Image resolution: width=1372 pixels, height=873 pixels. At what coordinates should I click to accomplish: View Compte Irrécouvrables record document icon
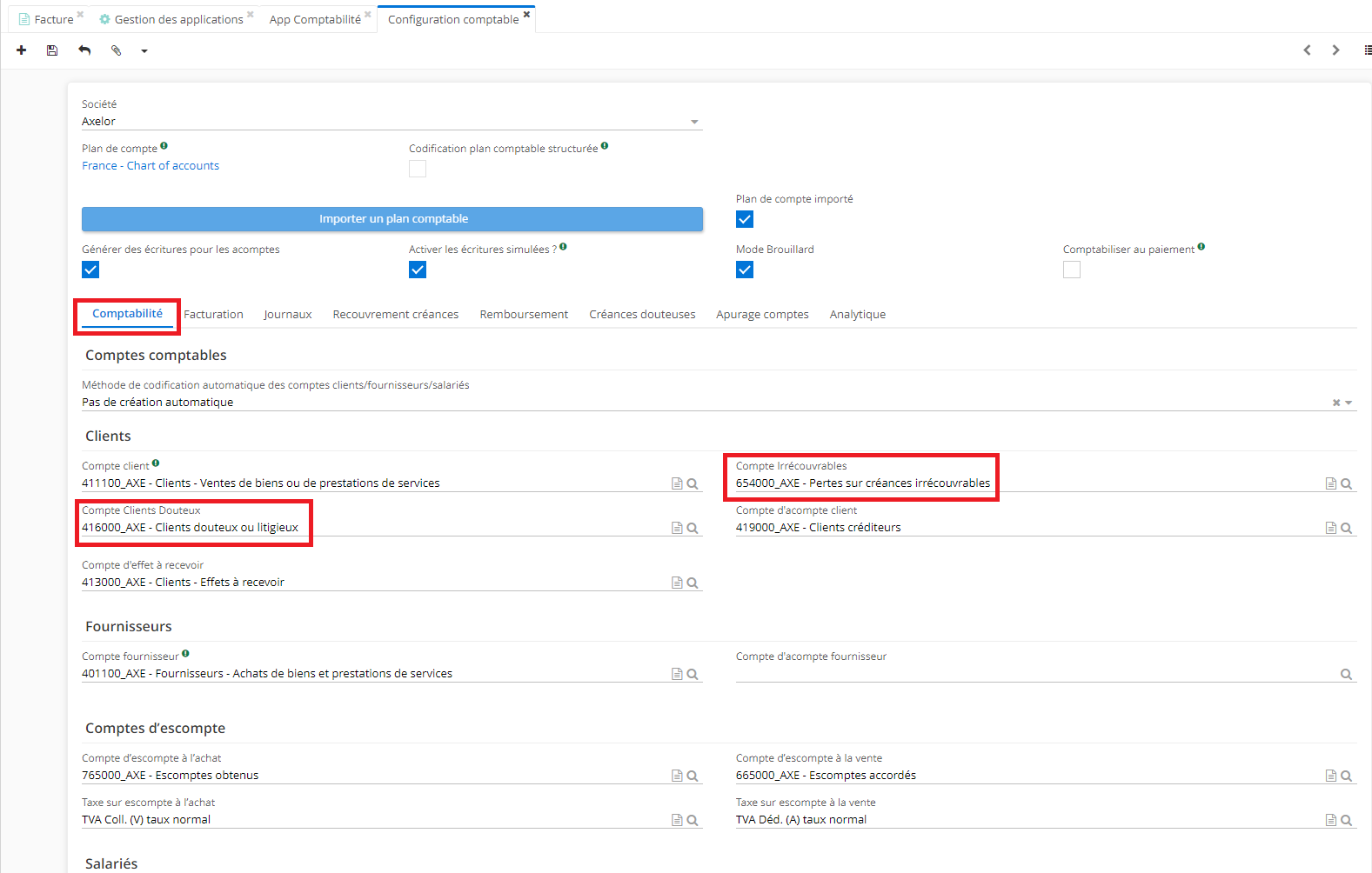click(1330, 483)
